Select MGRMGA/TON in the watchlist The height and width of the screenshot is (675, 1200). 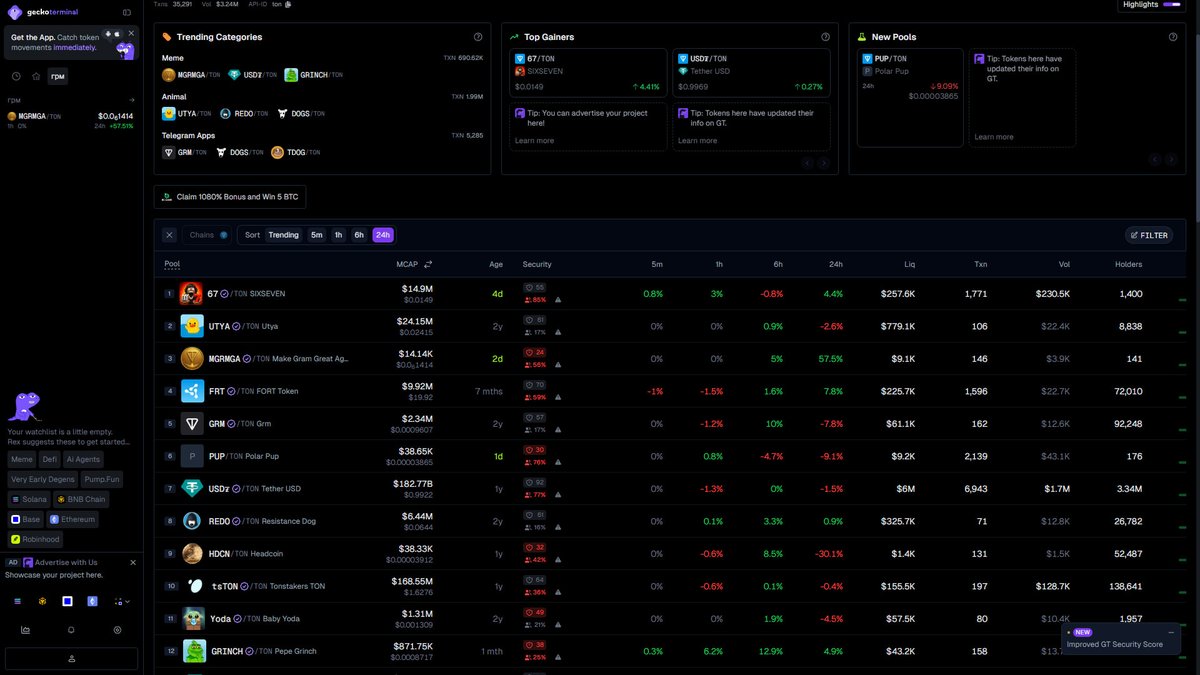pos(71,121)
